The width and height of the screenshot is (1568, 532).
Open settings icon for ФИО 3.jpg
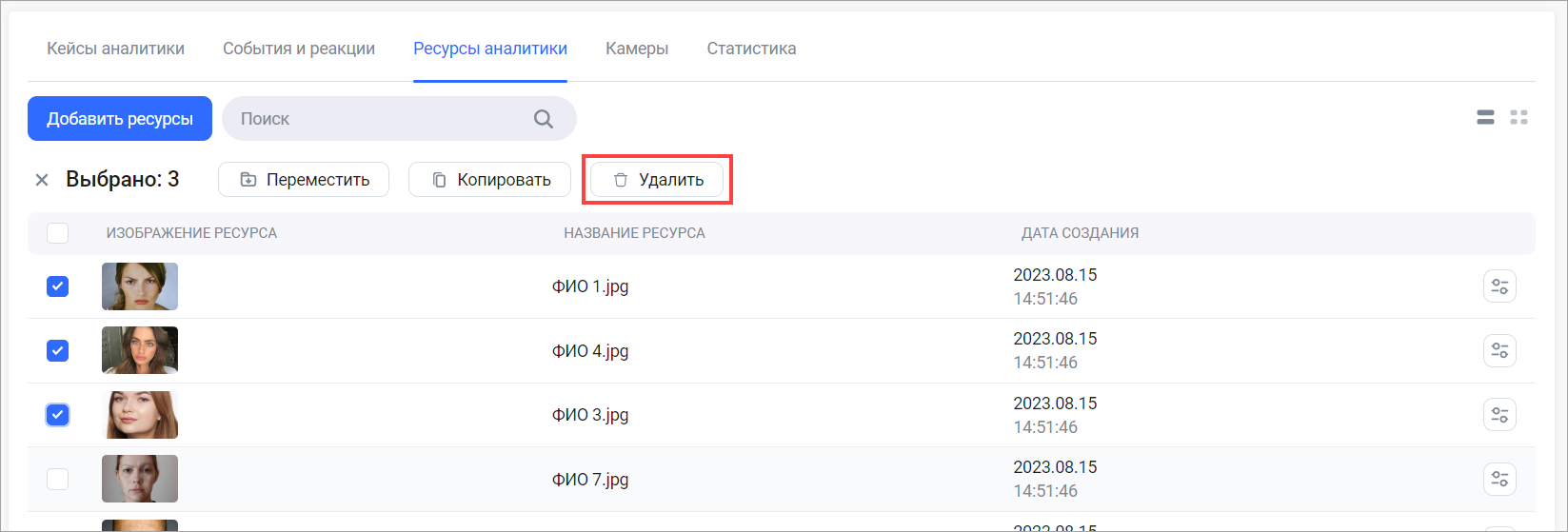click(1499, 415)
